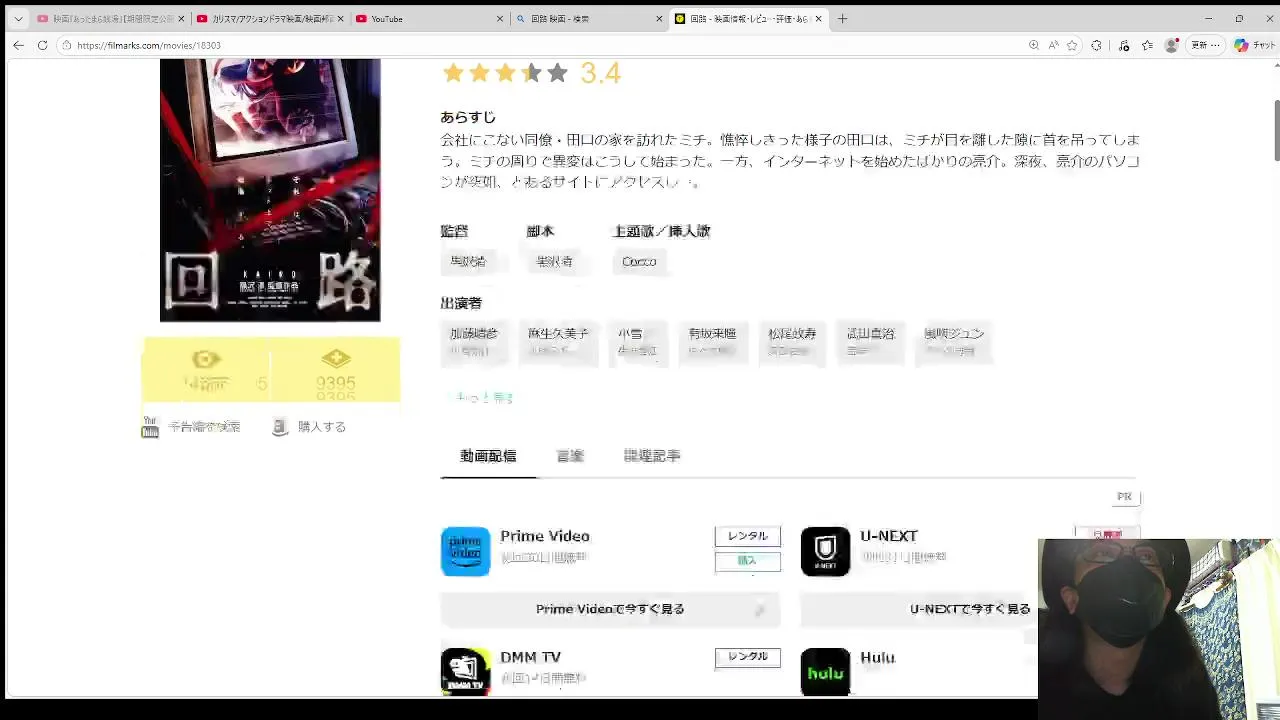Open the browser profile avatar
This screenshot has width=1280, height=720.
[x=1172, y=45]
